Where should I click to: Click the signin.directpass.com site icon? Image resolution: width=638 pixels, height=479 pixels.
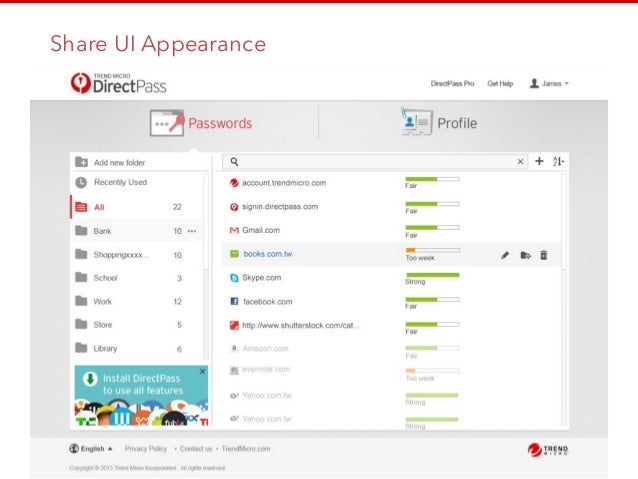(x=234, y=207)
